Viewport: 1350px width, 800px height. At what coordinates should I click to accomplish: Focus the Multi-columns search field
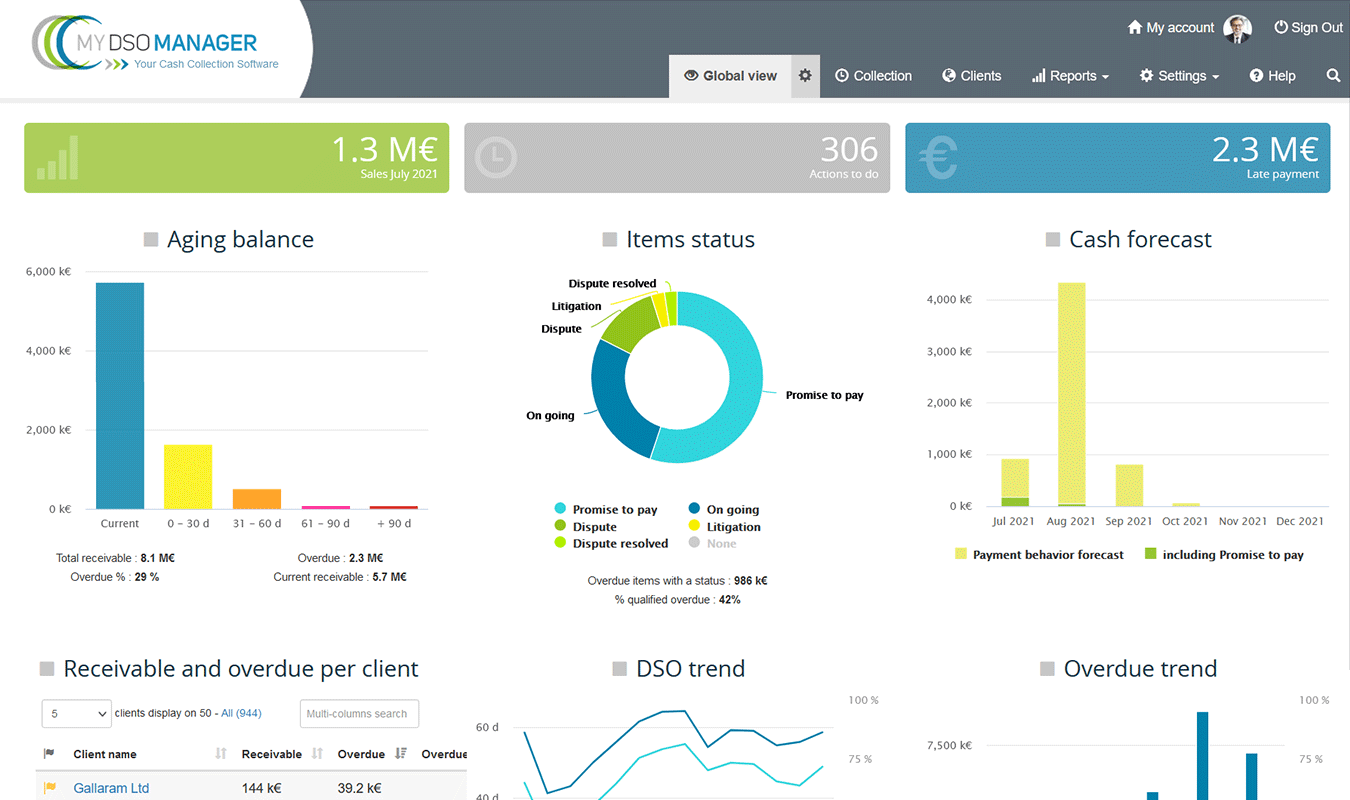coord(359,714)
